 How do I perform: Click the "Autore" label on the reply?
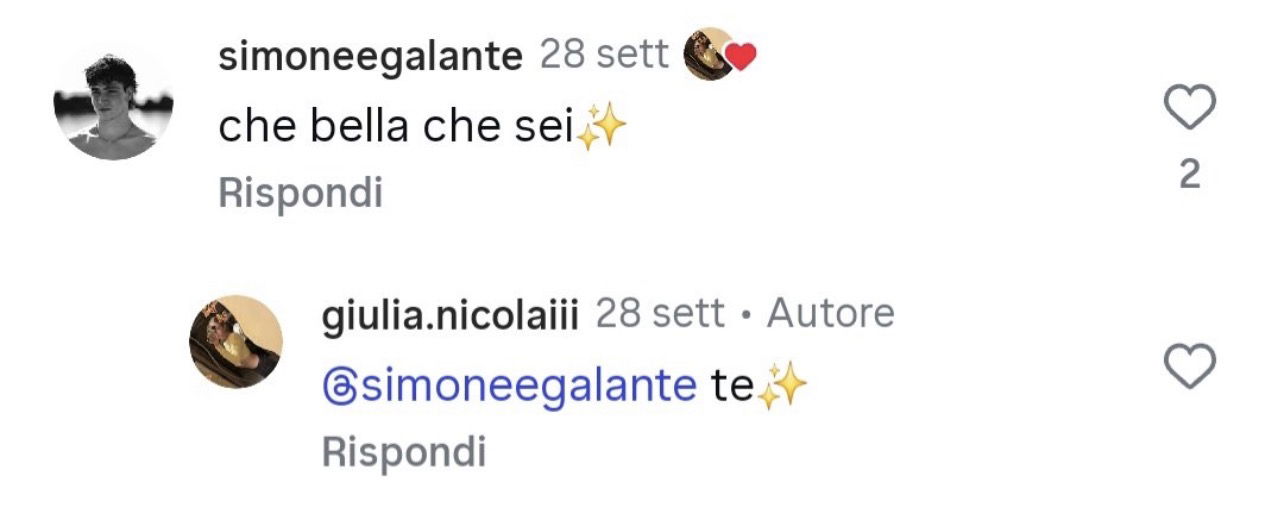coord(830,315)
